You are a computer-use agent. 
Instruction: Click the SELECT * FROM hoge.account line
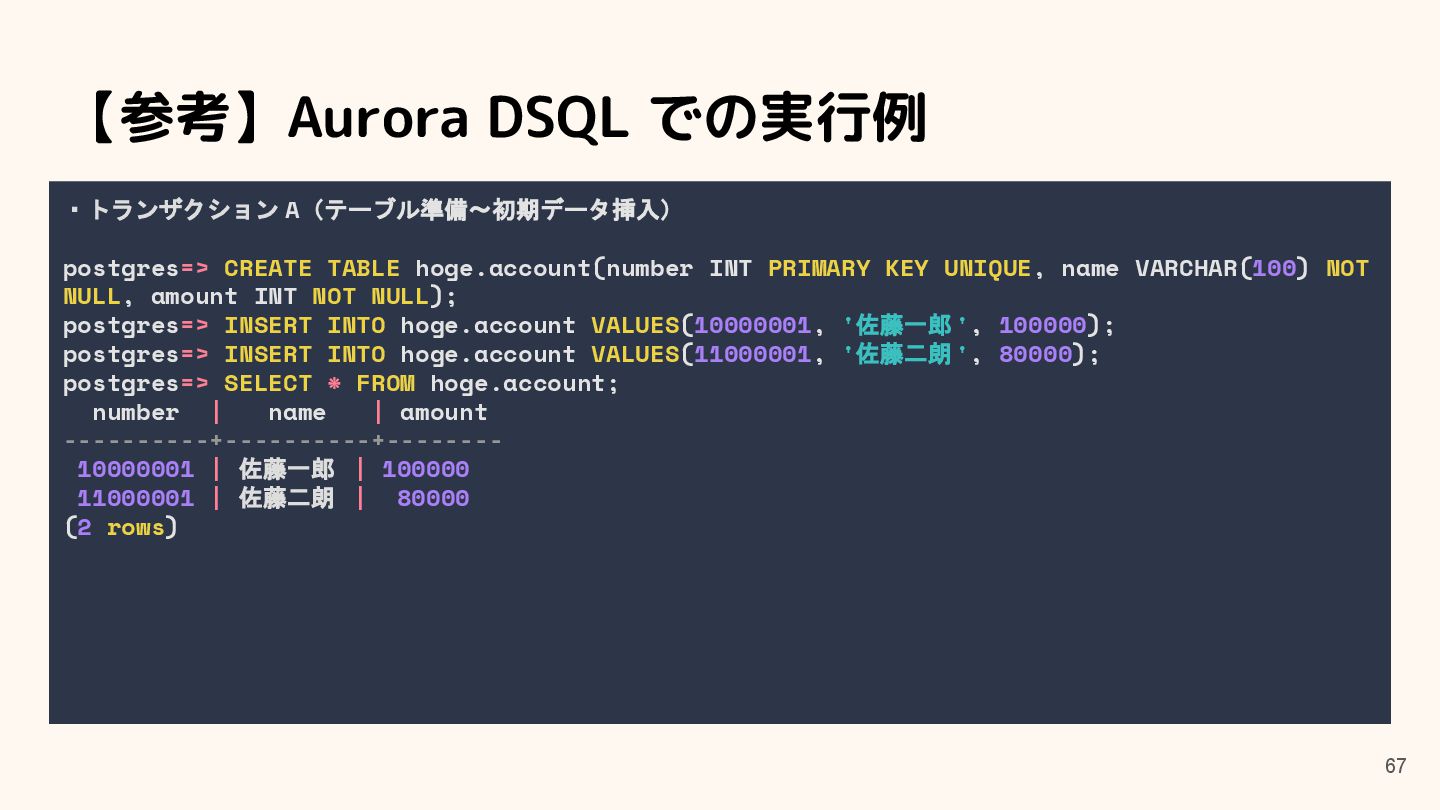point(341,383)
